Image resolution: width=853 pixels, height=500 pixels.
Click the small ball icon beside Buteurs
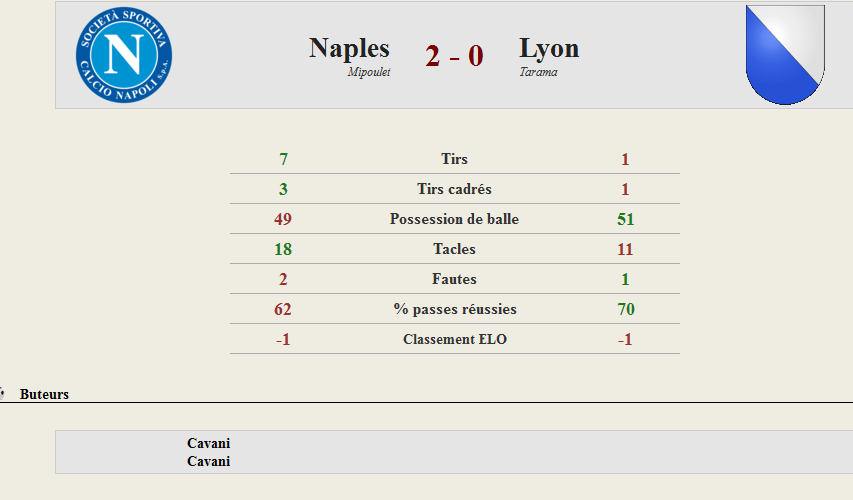click(2, 393)
